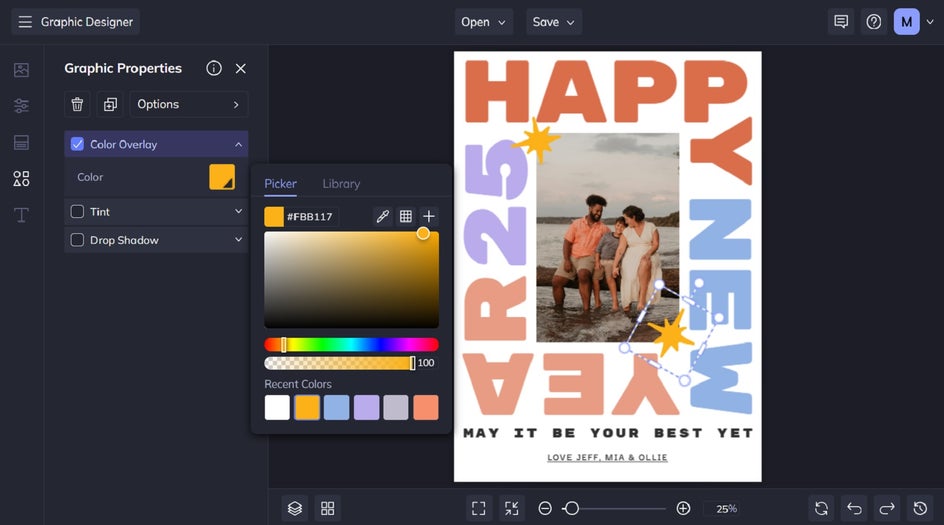Click the opacity value 100 field
Screen dimensions: 944x525
426,363
